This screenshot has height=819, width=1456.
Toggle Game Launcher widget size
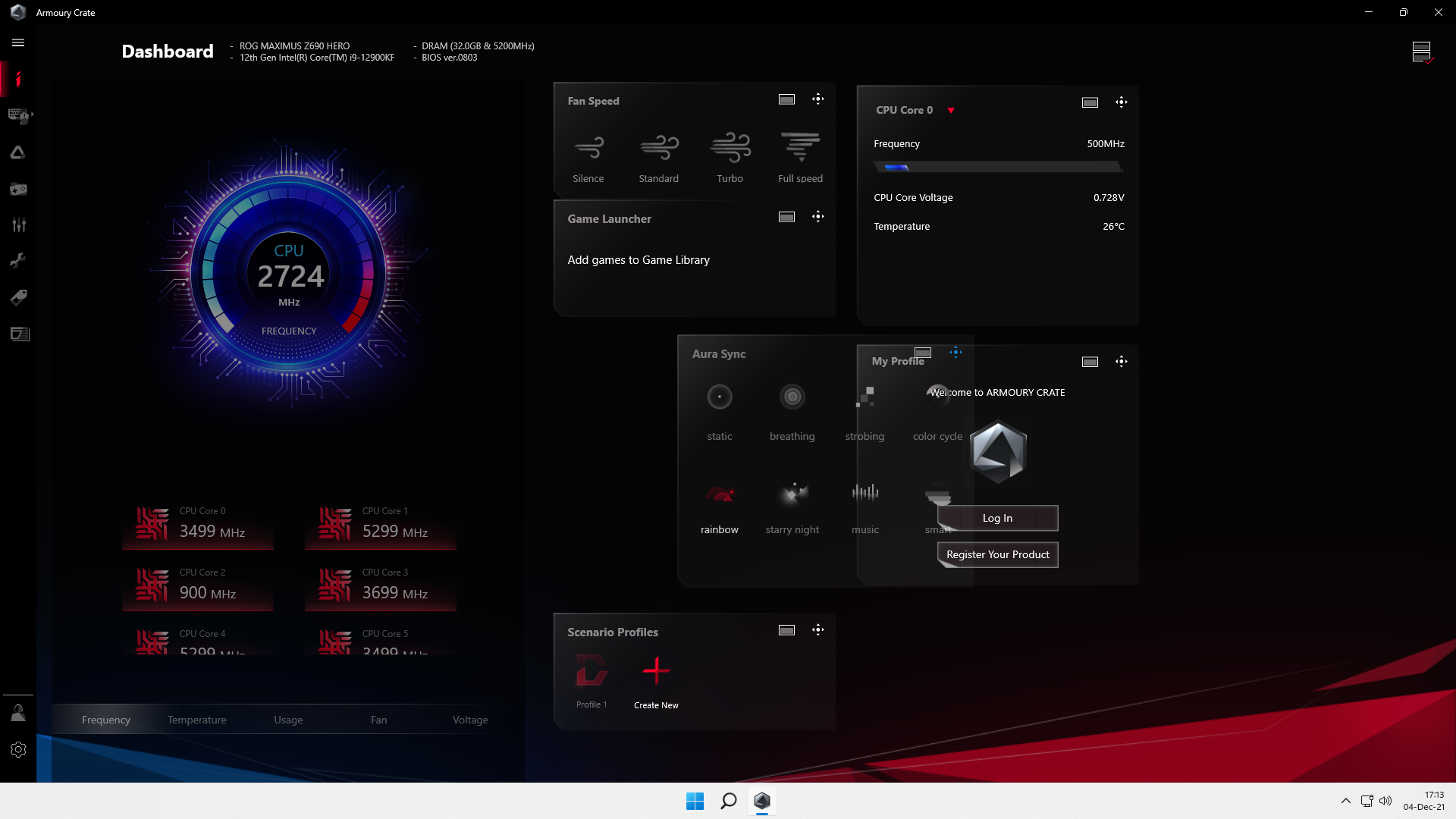tap(786, 217)
